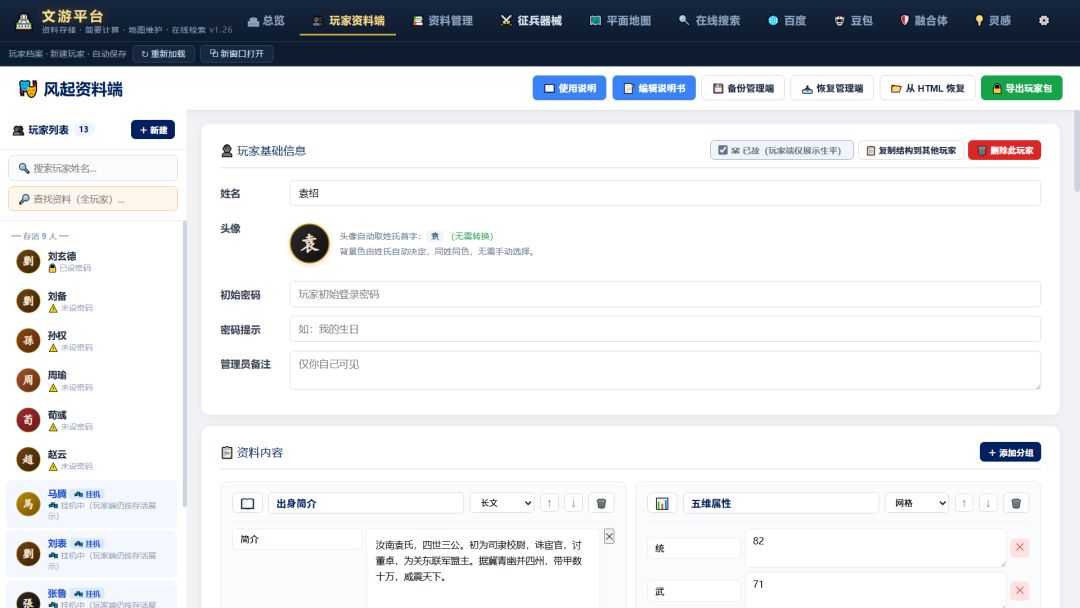Screen dimensions: 1080x608
Task: Click the 添加分组 button
Action: pos(1010,452)
